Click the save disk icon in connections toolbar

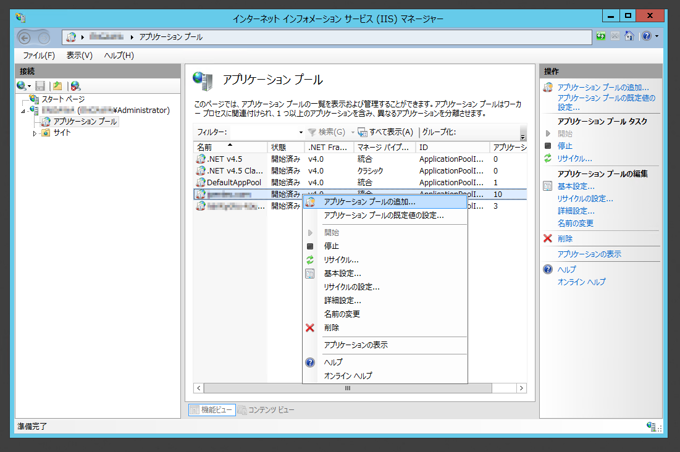click(40, 86)
